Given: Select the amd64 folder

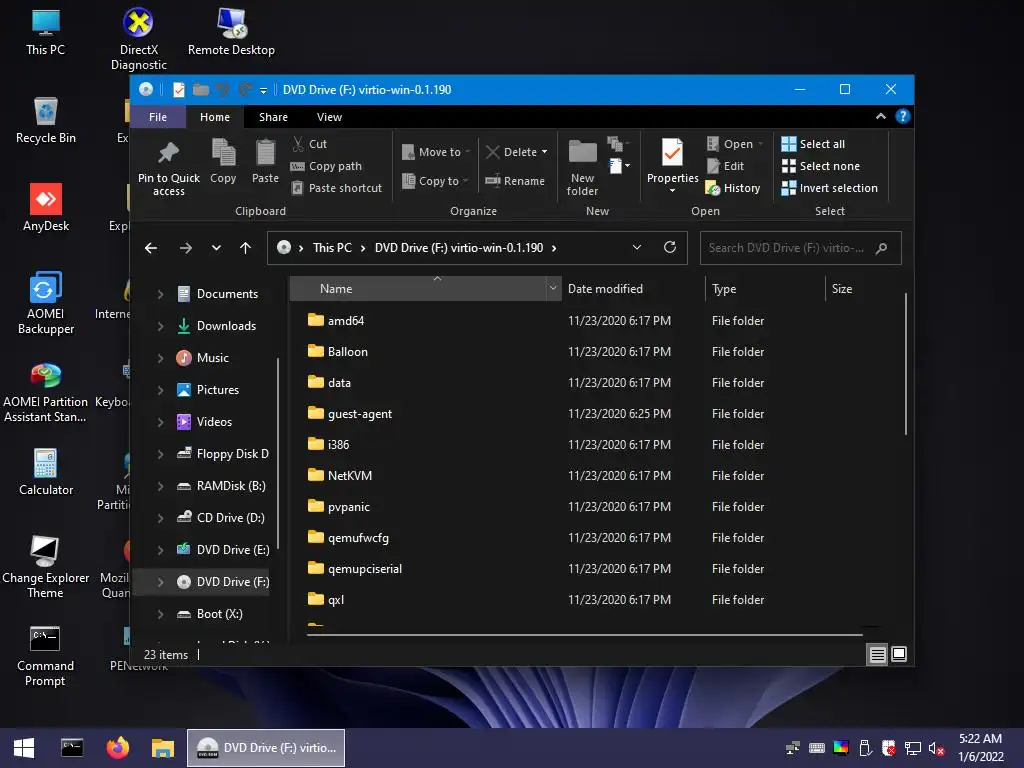Looking at the screenshot, I should [345, 321].
